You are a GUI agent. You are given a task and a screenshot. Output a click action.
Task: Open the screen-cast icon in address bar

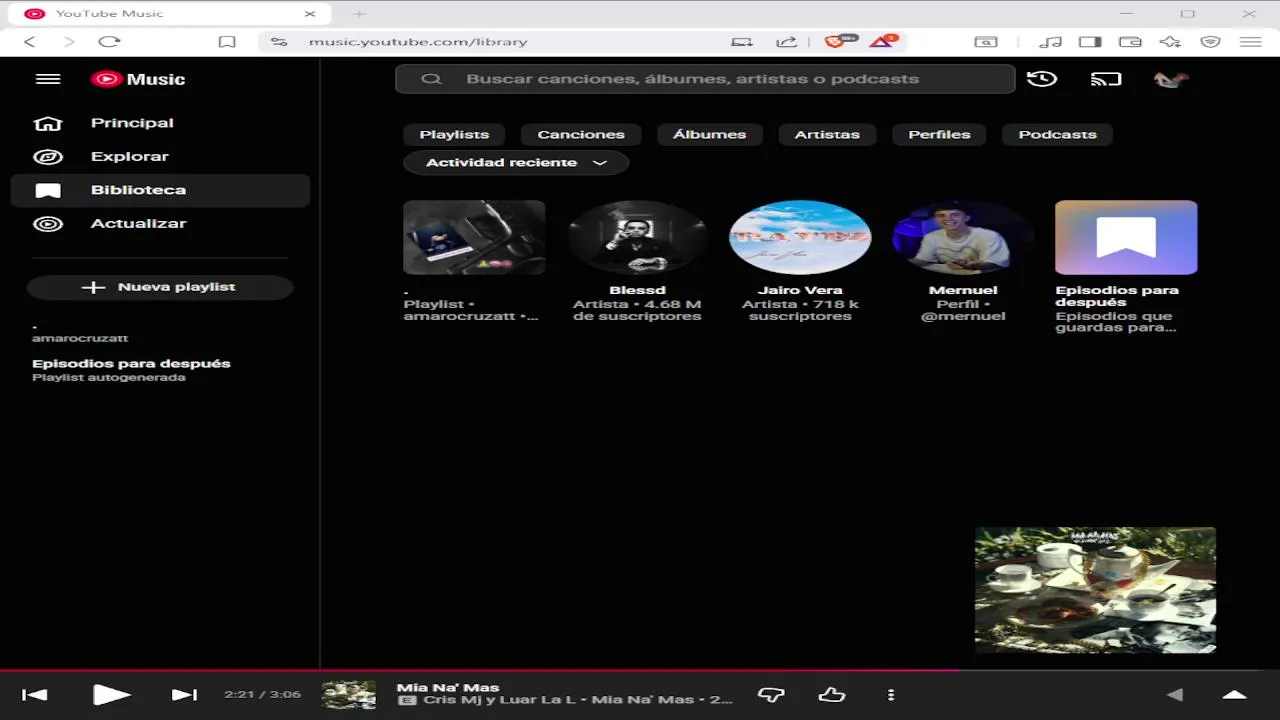pyautogui.click(x=742, y=42)
